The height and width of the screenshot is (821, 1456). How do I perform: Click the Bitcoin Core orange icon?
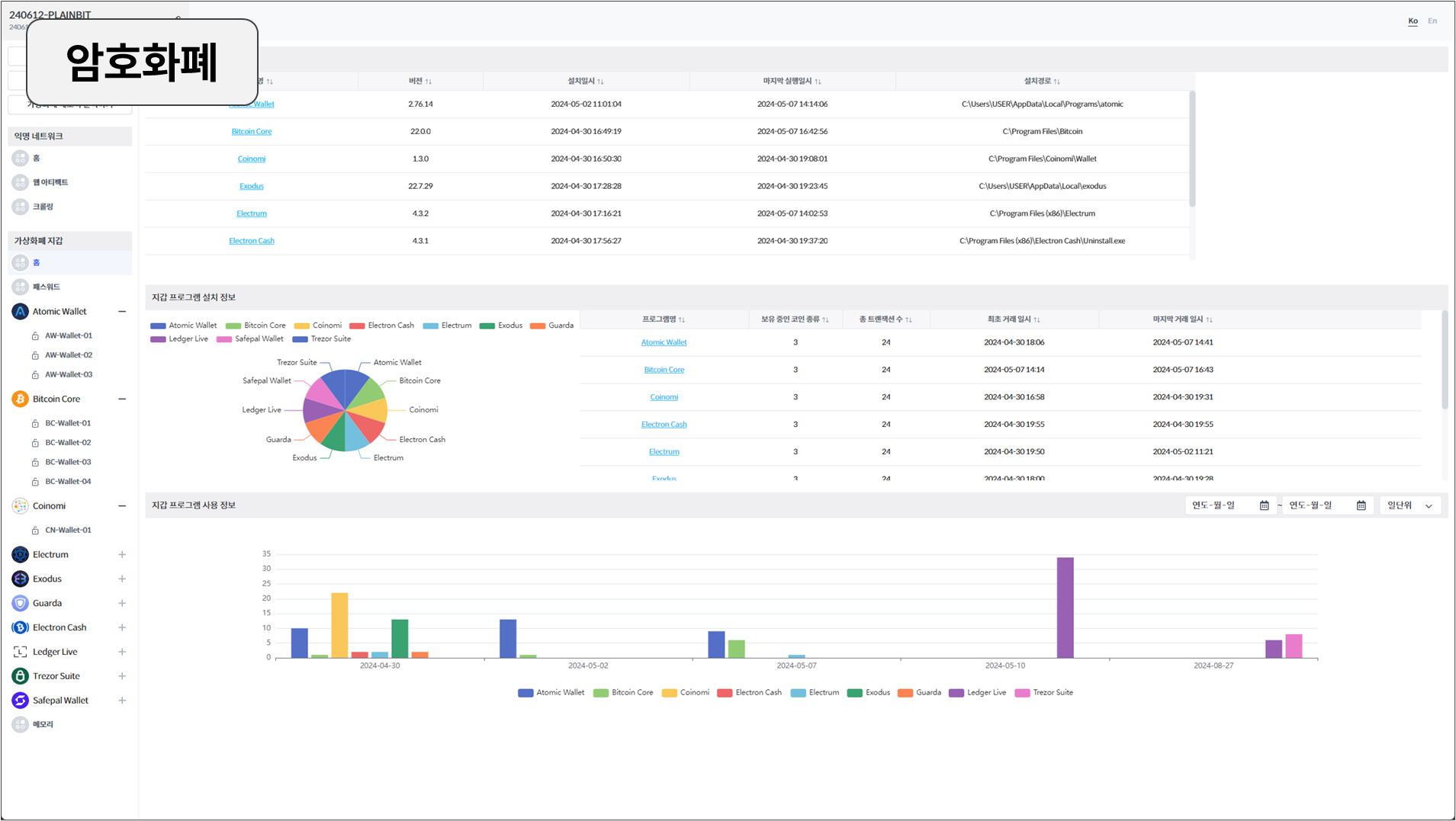(21, 399)
